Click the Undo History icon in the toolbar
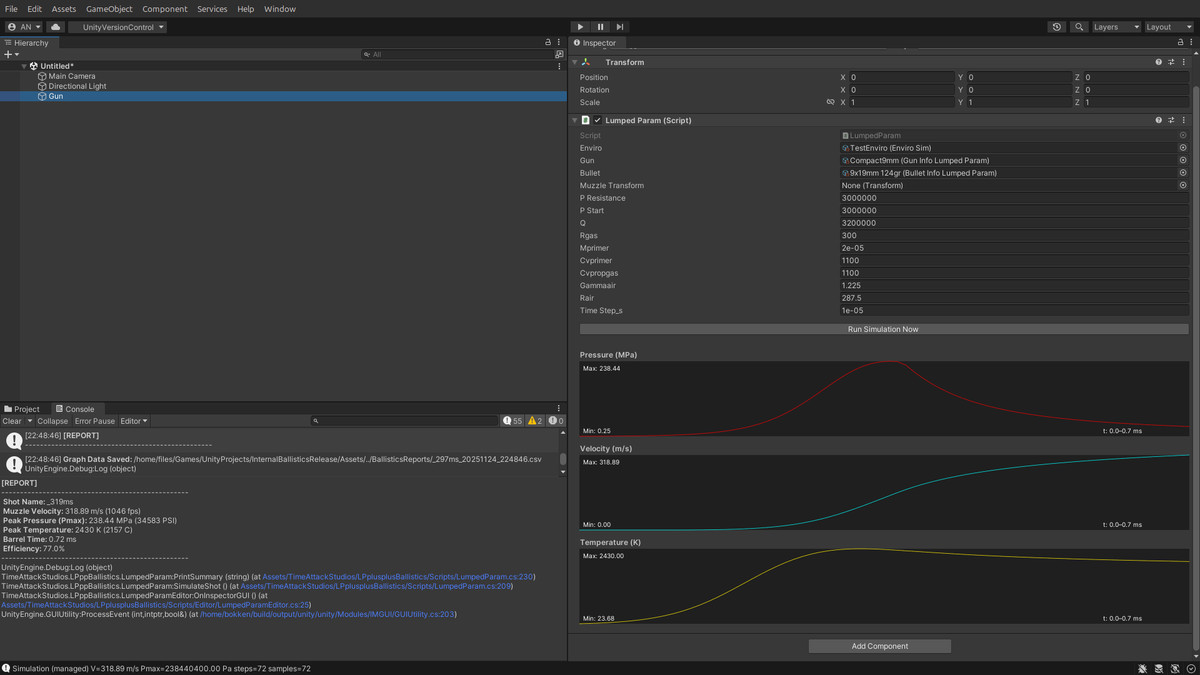The image size is (1200, 675). [1057, 27]
